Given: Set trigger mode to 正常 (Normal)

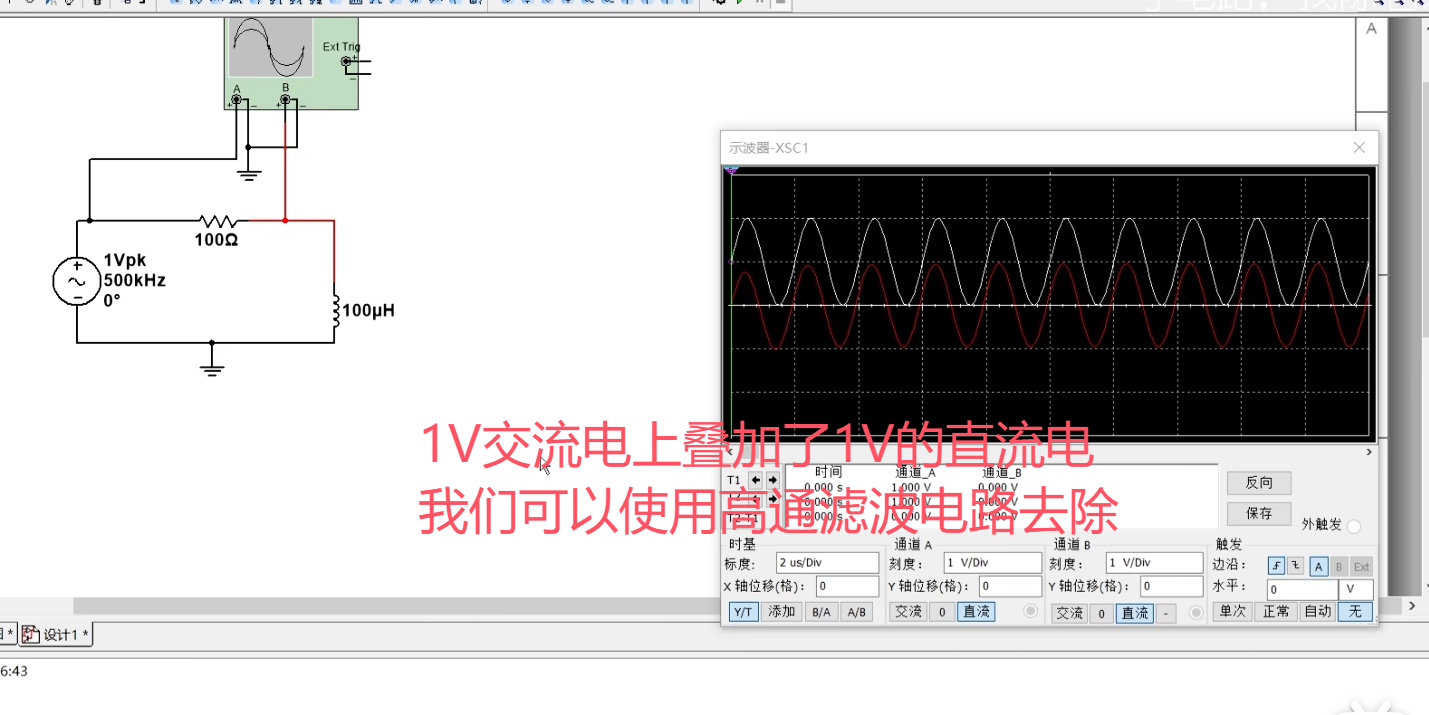Looking at the screenshot, I should [x=1276, y=612].
